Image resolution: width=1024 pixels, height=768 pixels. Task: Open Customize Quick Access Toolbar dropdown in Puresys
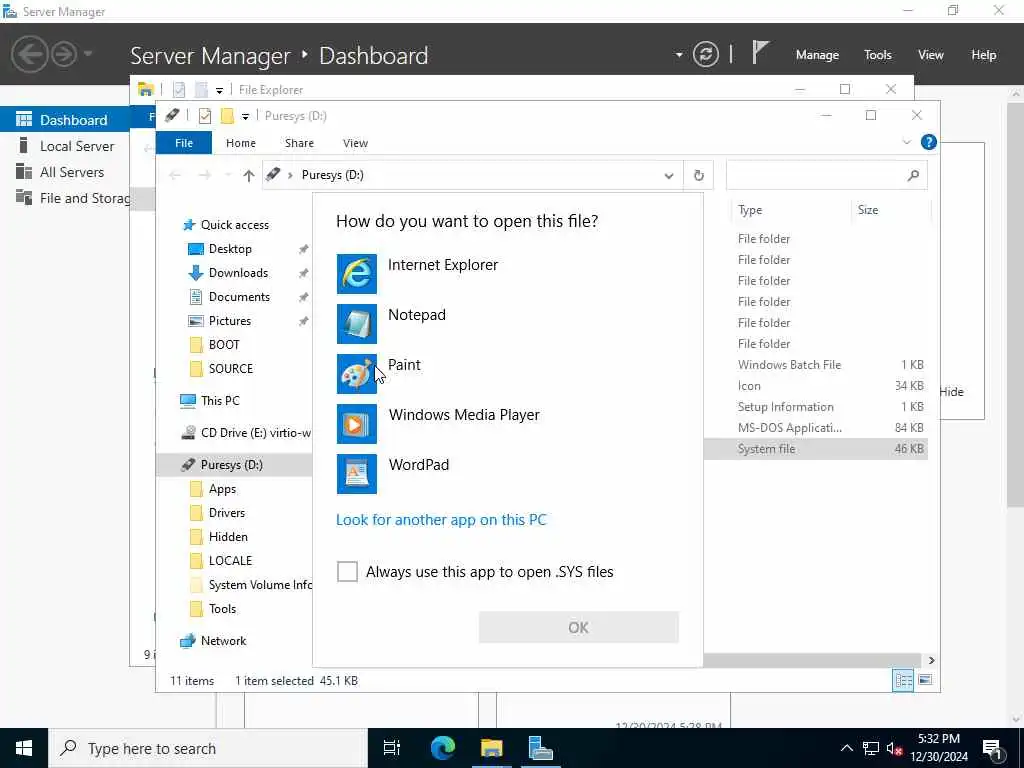pos(245,117)
